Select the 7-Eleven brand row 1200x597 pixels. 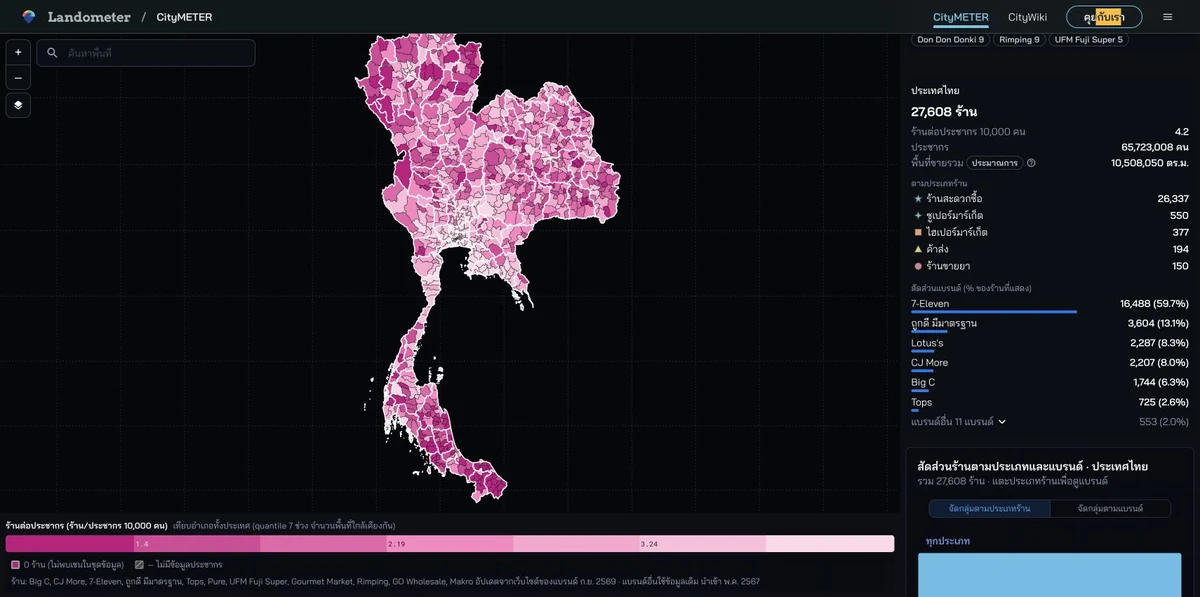click(x=1050, y=305)
